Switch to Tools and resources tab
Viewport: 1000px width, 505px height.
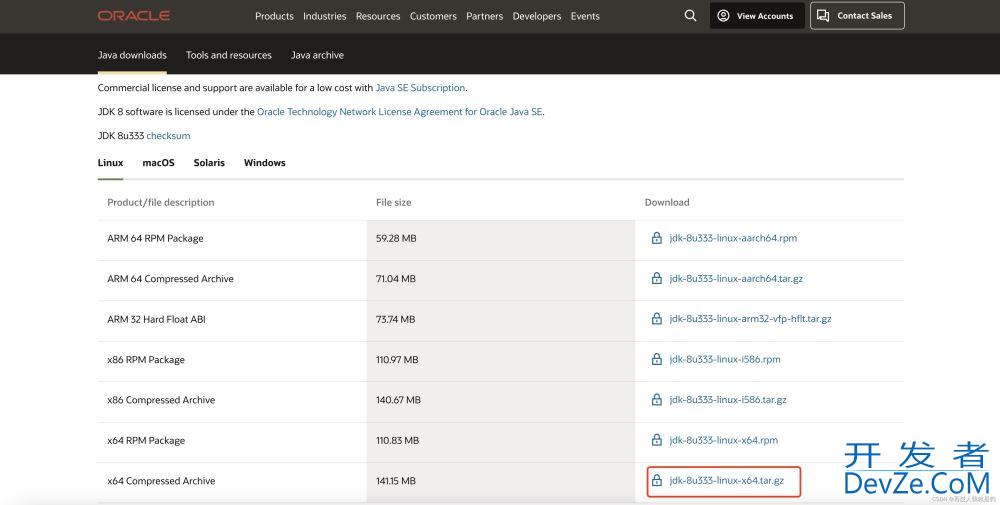tap(229, 55)
